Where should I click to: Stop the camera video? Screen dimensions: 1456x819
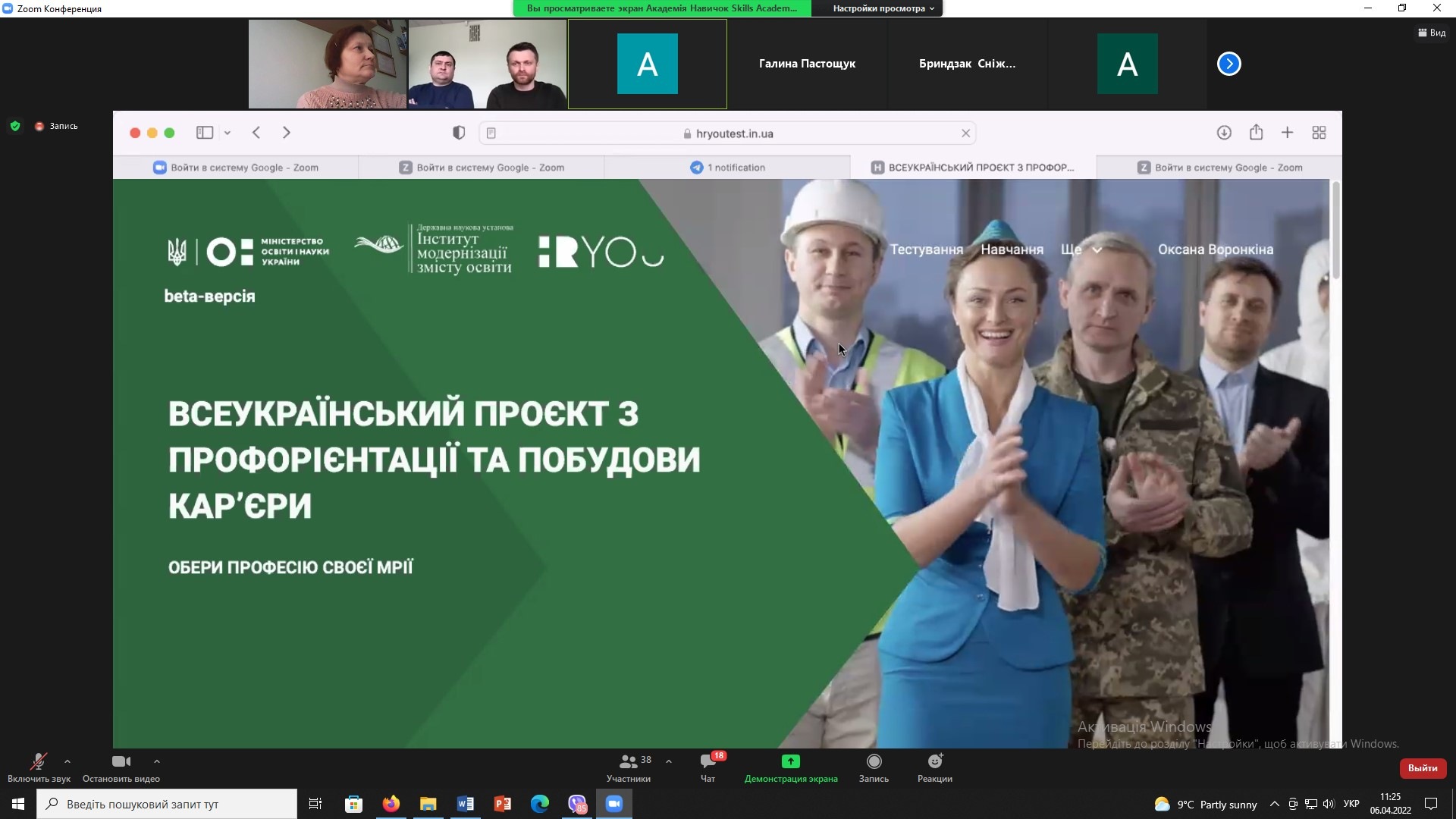coord(121,762)
